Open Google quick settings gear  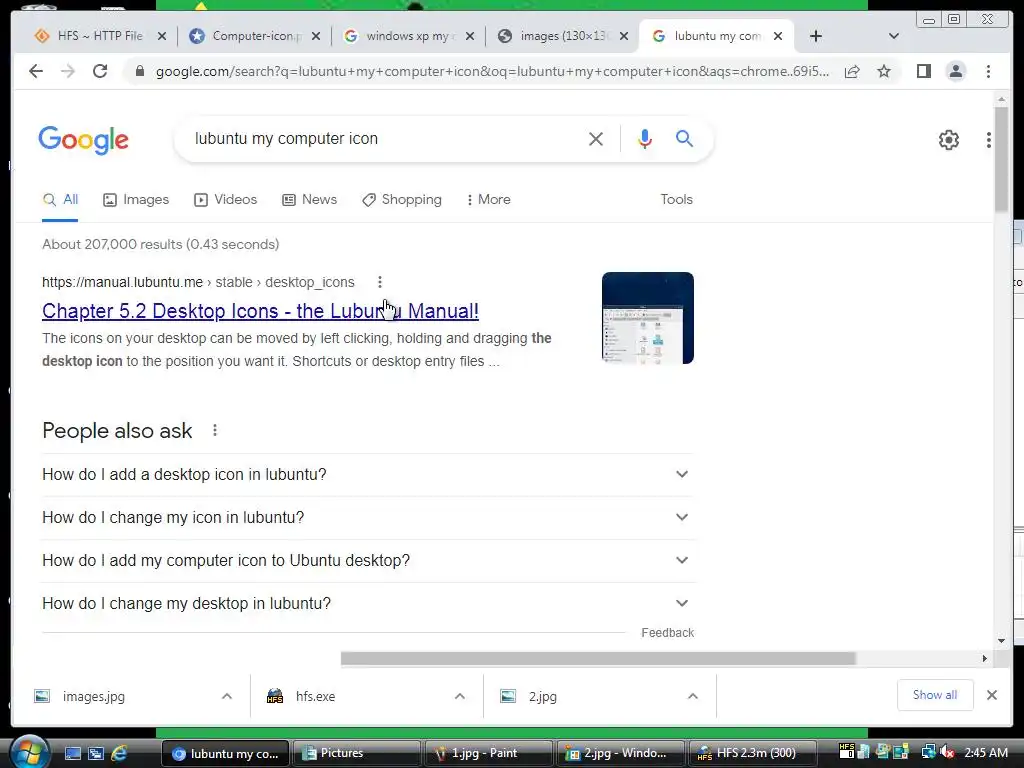(x=948, y=140)
